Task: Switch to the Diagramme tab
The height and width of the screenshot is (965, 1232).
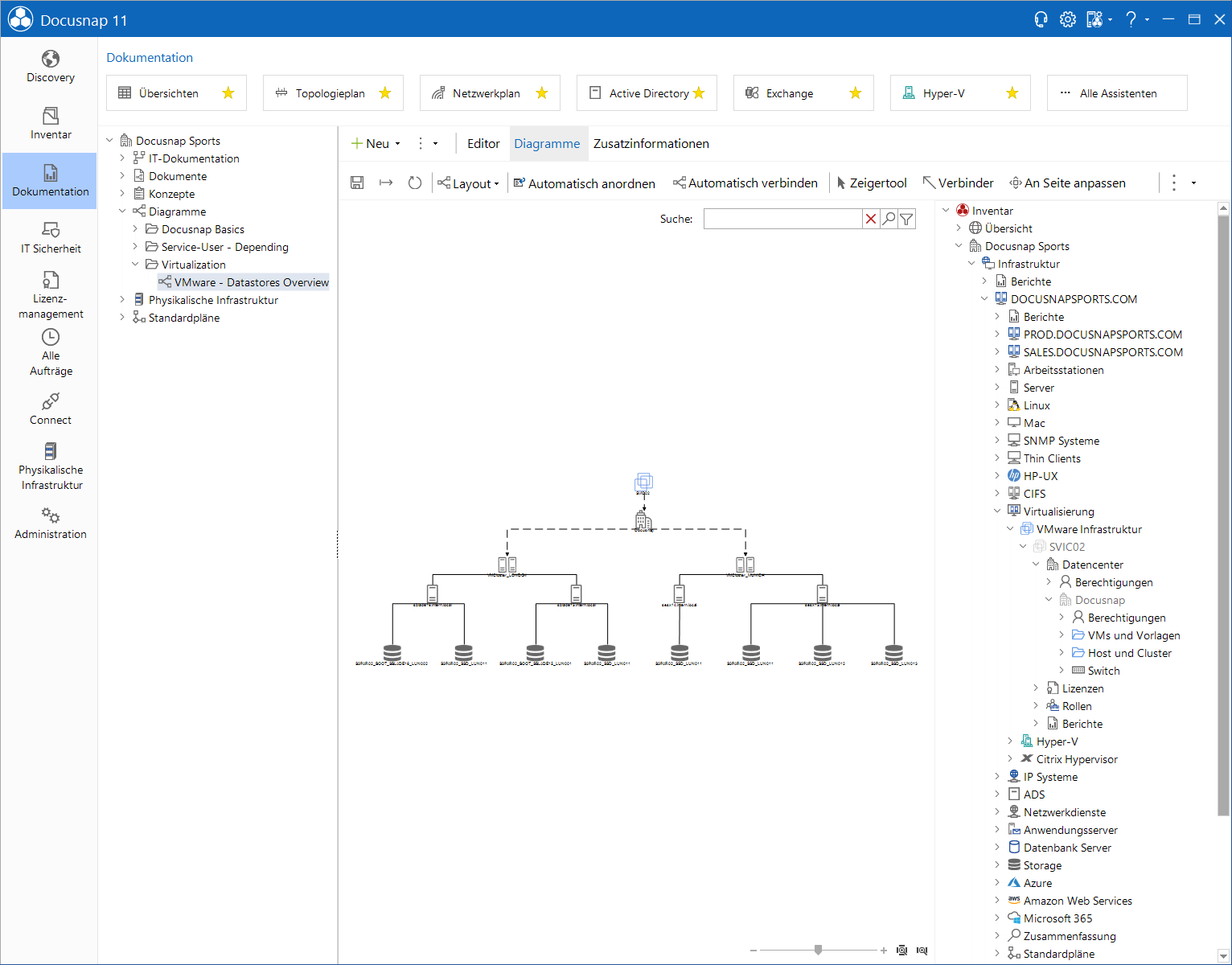Action: (x=547, y=144)
